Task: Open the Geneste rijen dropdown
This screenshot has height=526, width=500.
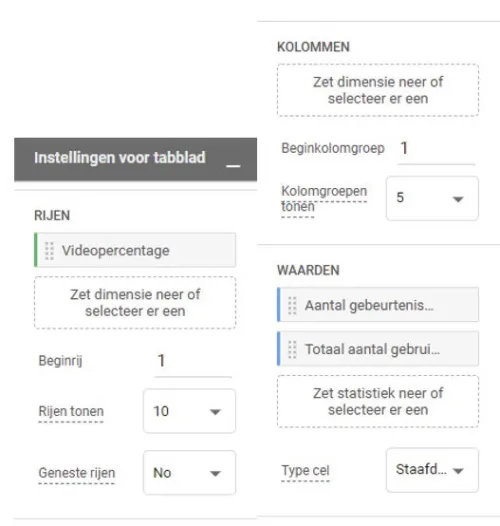Action: 189,473
